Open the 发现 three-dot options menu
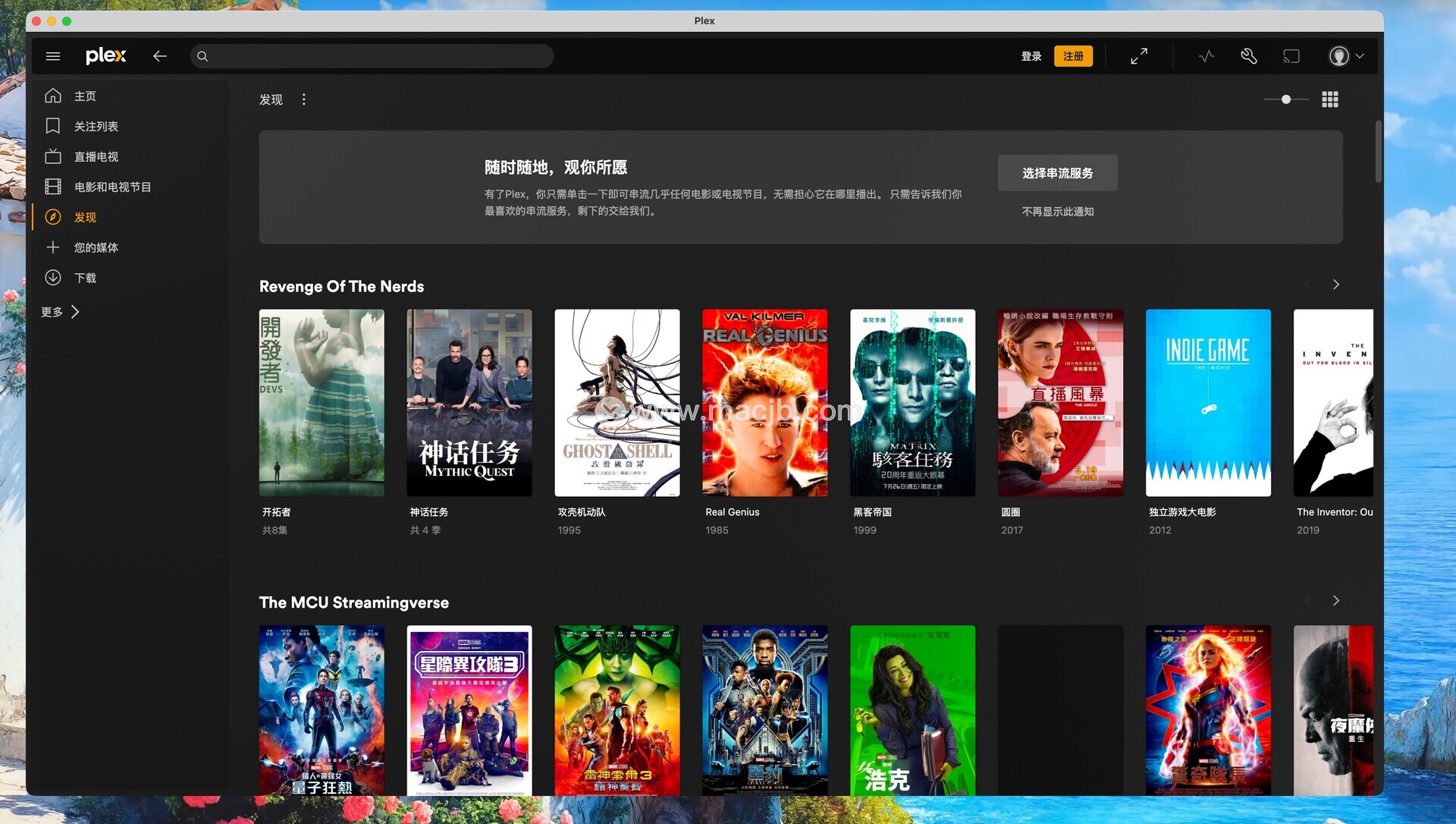This screenshot has width=1456, height=824. [304, 99]
